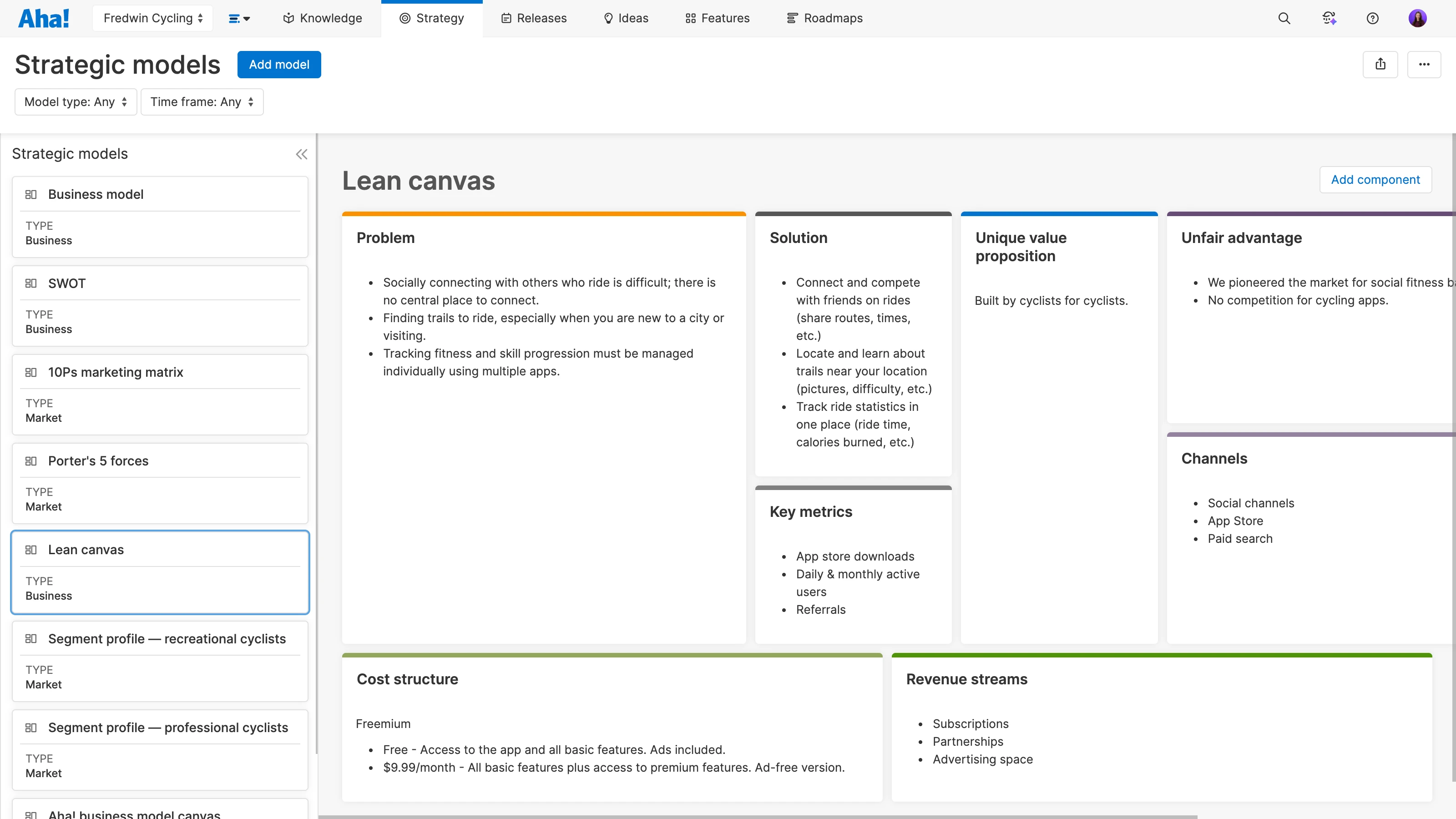Click the SWOT card icon
The height and width of the screenshot is (819, 1456).
pyautogui.click(x=31, y=283)
